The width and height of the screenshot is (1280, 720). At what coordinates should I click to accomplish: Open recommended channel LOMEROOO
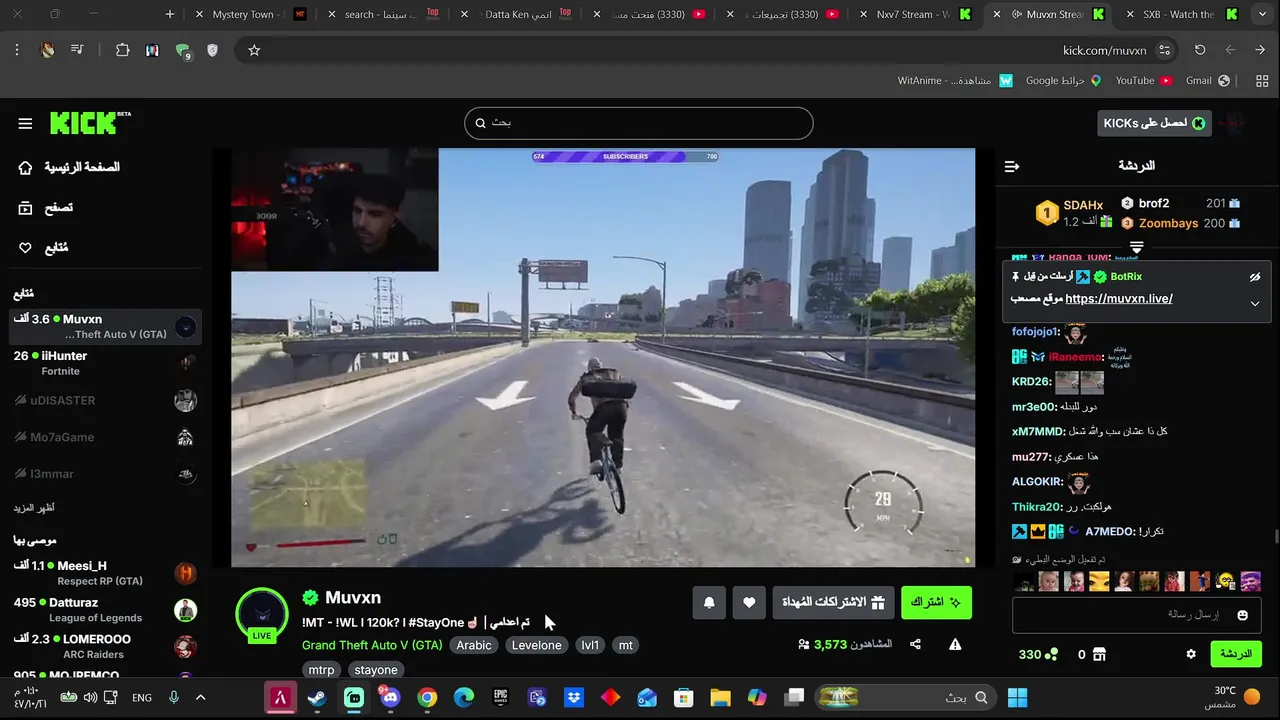click(x=105, y=646)
